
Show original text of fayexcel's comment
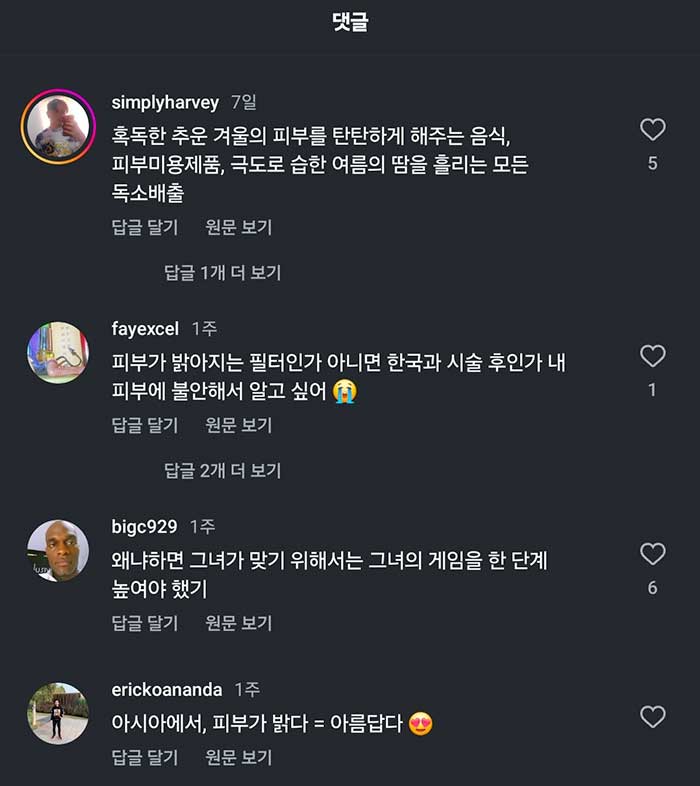click(x=239, y=426)
